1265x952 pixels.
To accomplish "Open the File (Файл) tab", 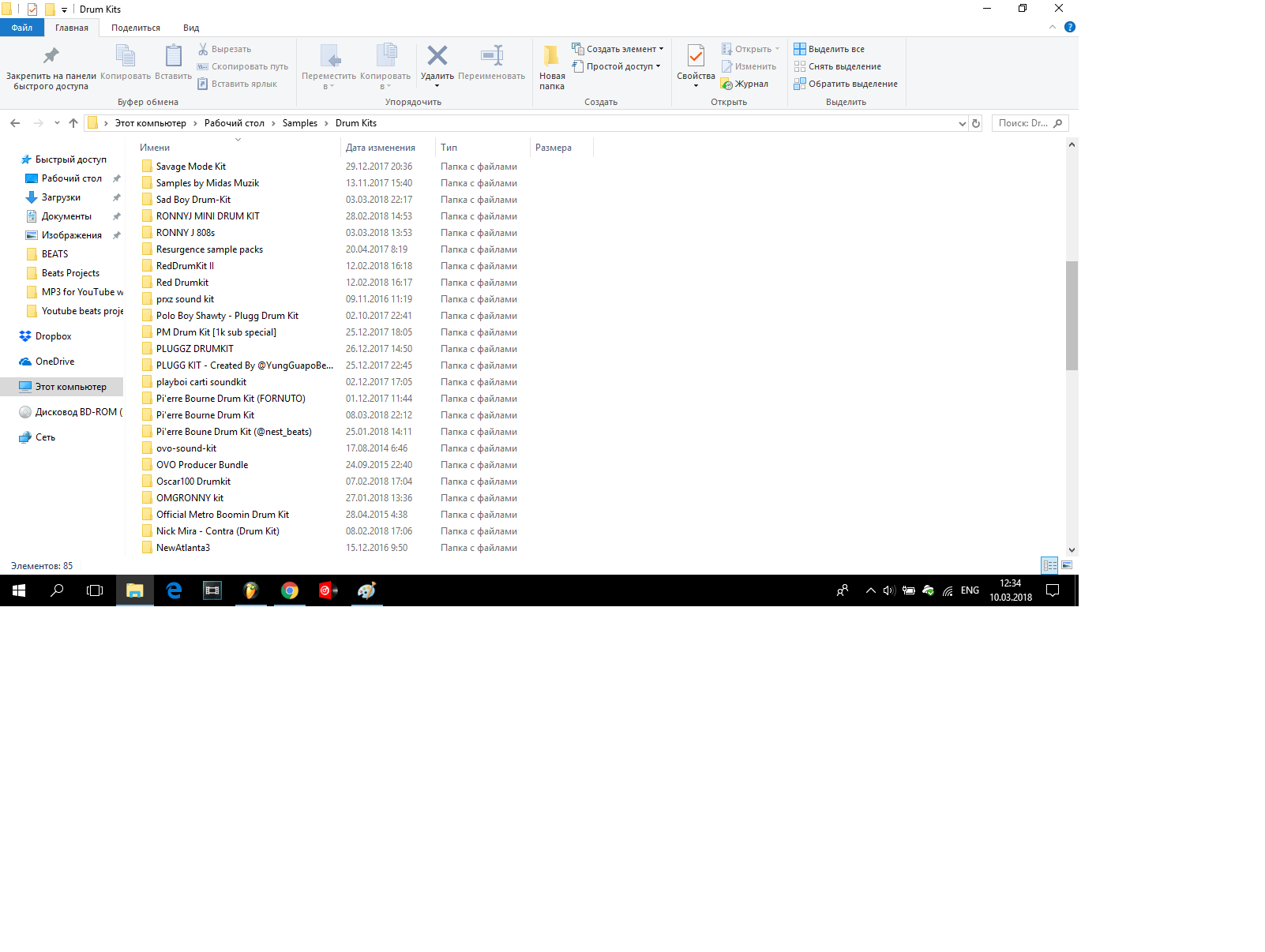I will [x=22, y=28].
